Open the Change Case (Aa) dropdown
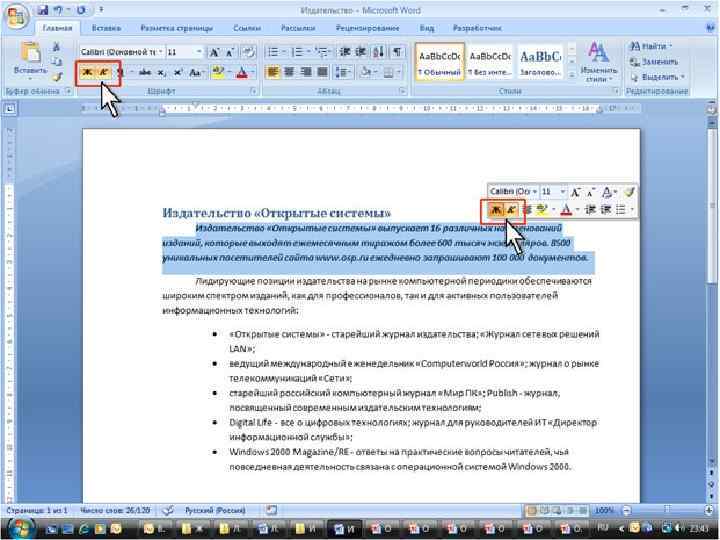This screenshot has height=540, width=720. [x=197, y=72]
